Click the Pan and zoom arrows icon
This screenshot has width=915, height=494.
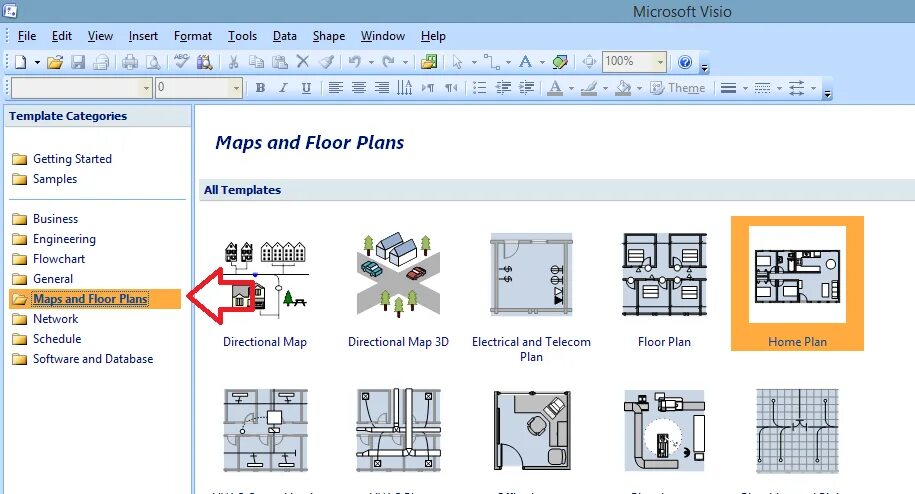coord(589,62)
